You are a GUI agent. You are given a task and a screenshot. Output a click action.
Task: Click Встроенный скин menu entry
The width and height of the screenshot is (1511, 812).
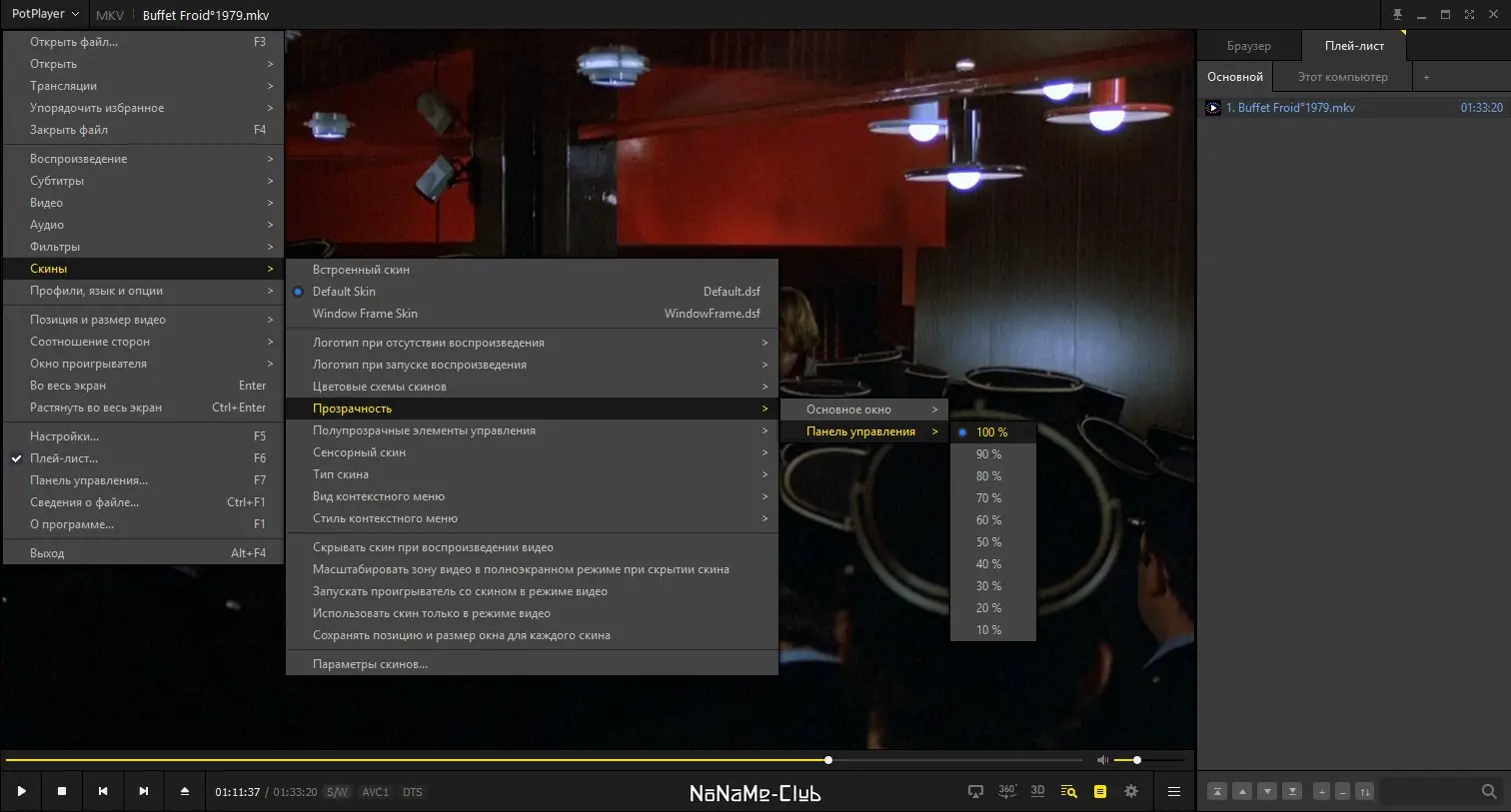point(532,270)
